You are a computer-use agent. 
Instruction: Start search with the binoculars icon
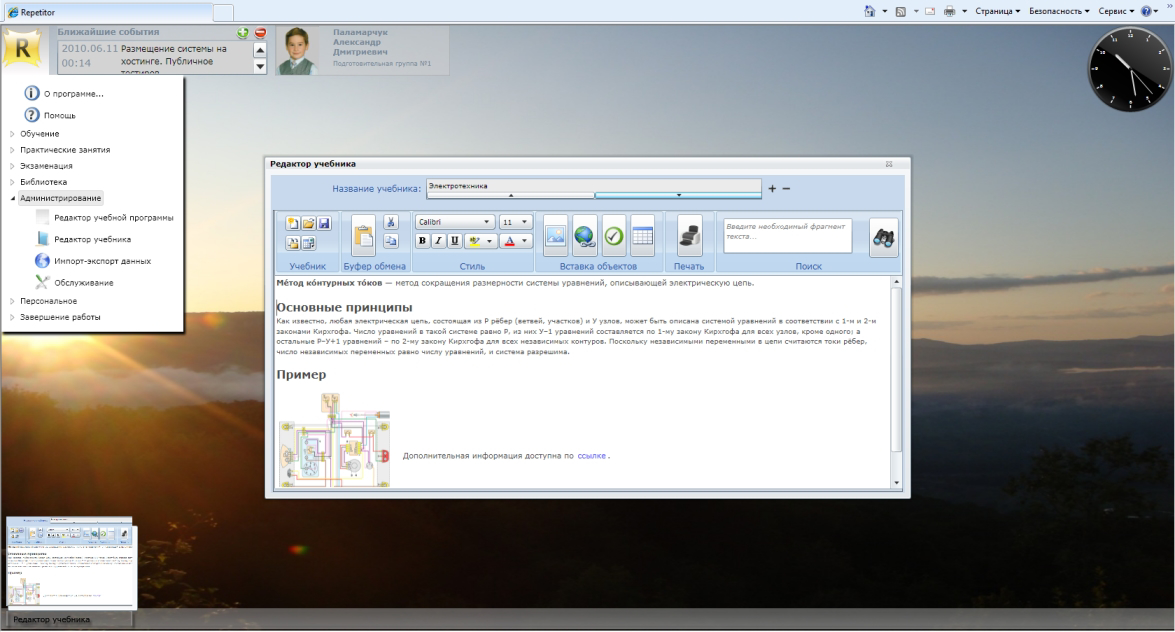tap(883, 237)
